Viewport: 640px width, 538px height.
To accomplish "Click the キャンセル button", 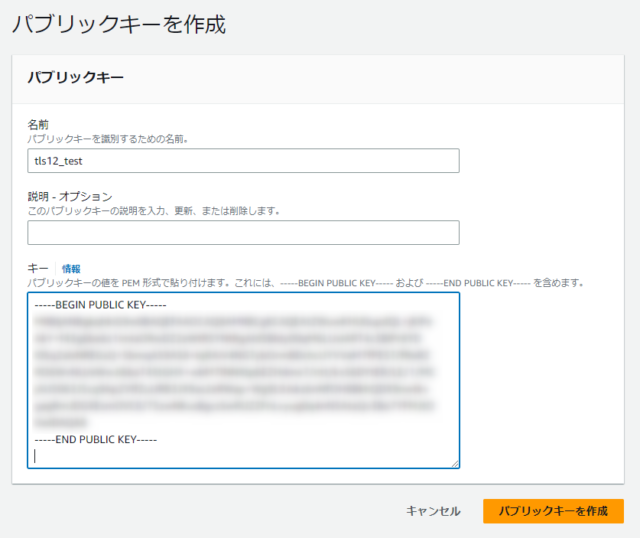I will click(433, 511).
